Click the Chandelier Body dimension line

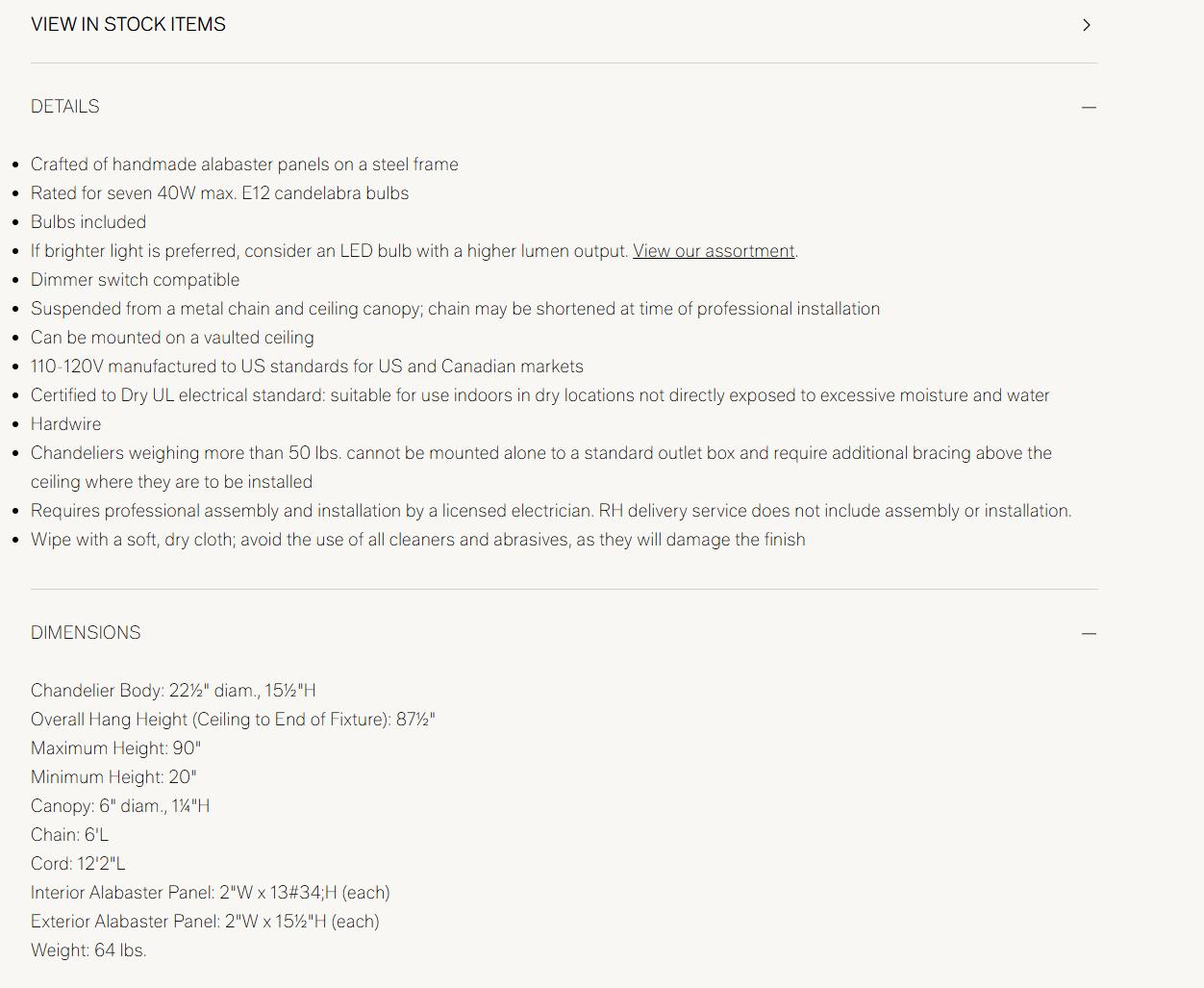173,691
